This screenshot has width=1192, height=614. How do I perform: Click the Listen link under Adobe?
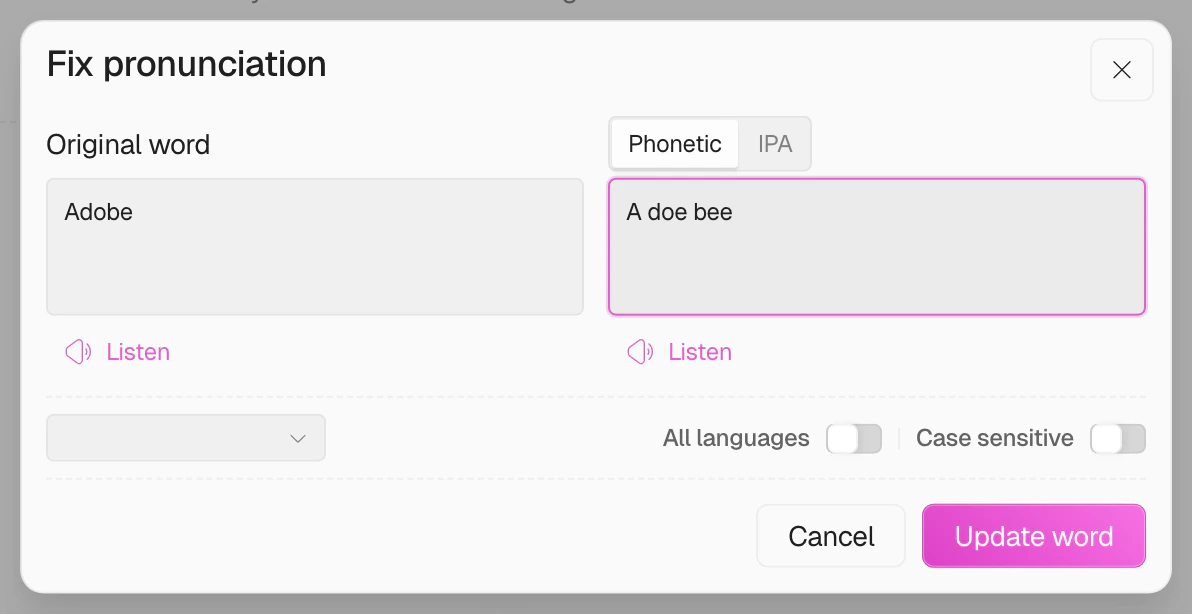tap(137, 351)
